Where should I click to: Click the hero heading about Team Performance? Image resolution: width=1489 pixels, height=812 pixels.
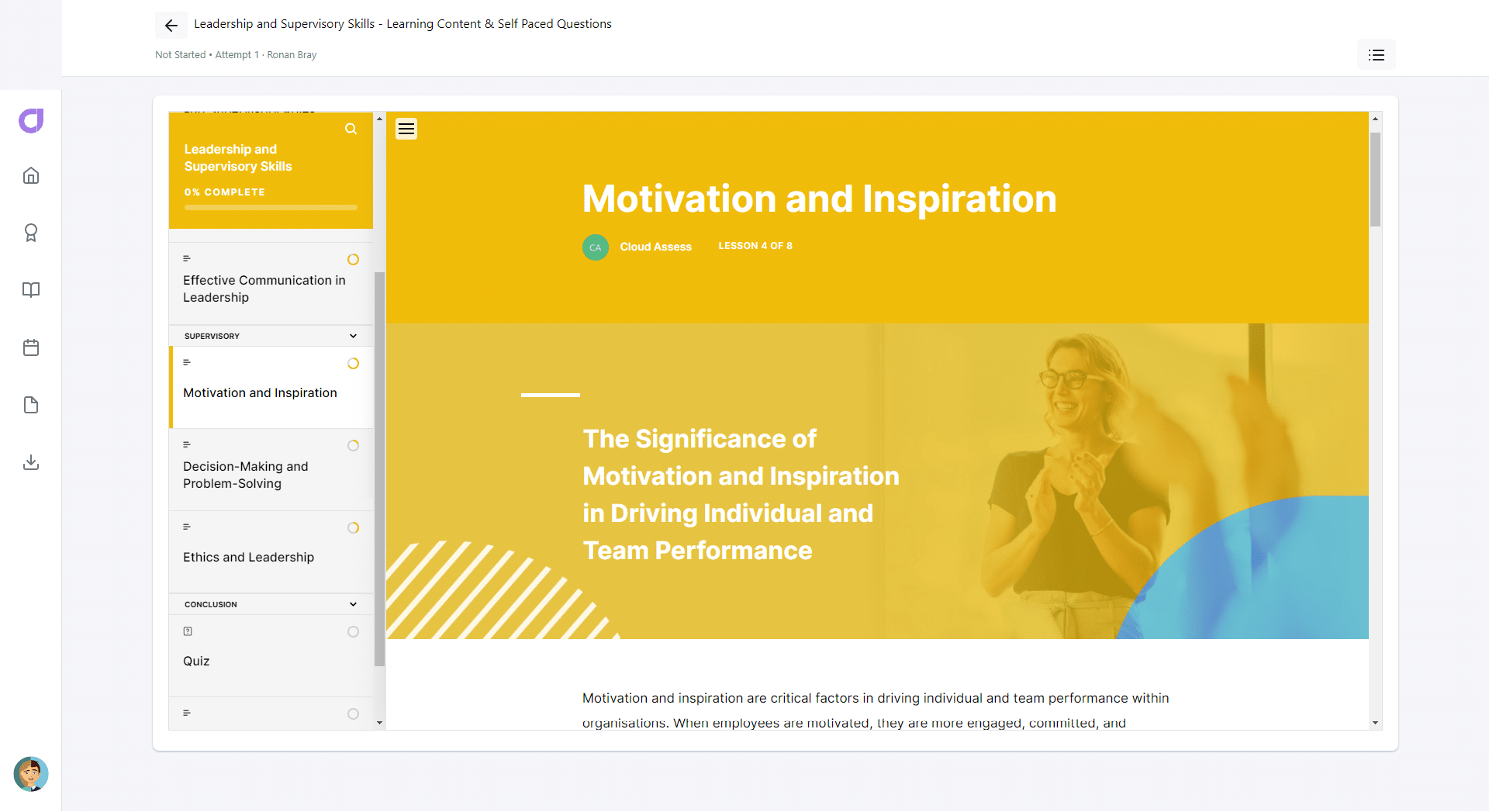pos(741,495)
